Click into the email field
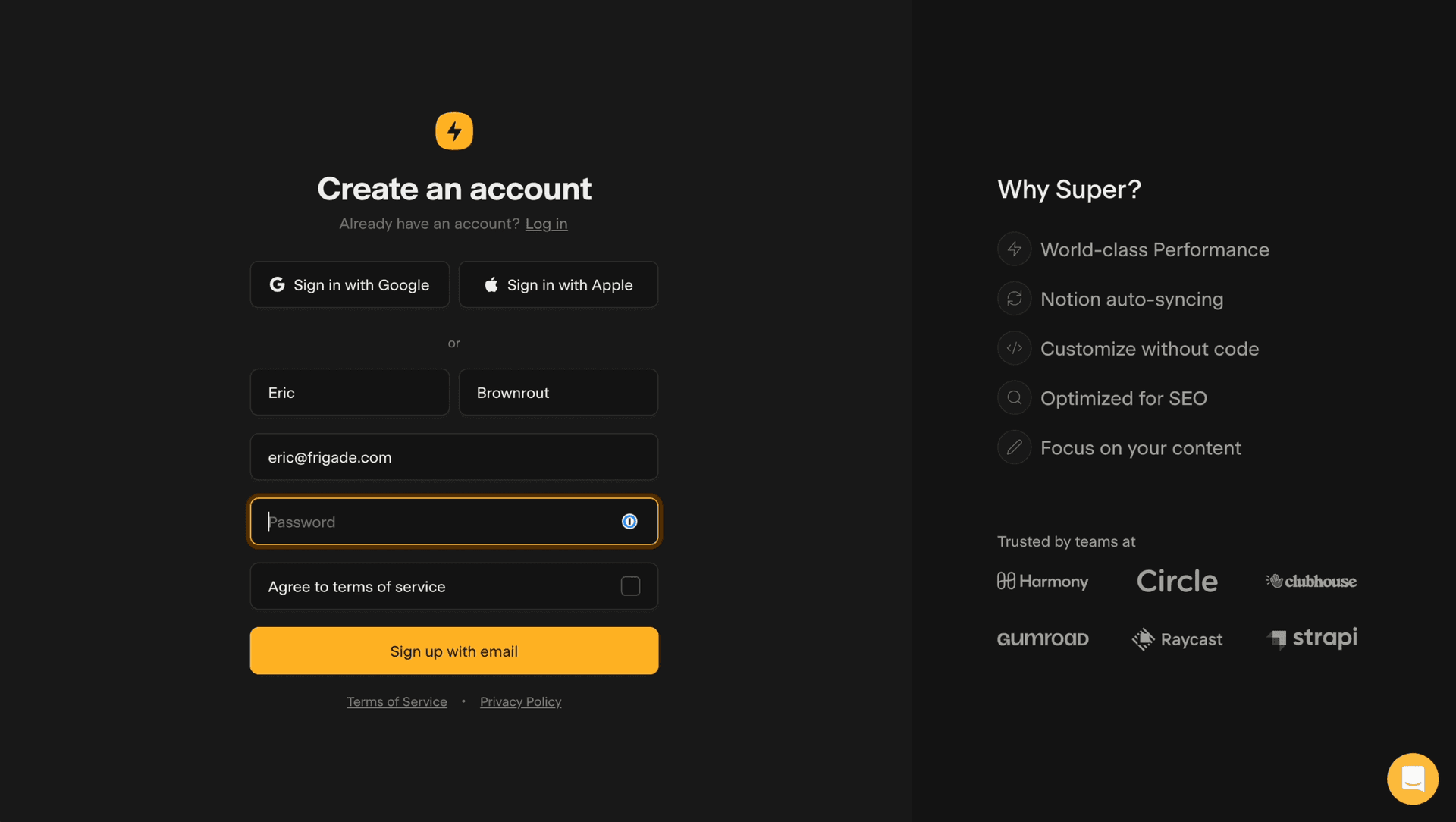Image resolution: width=1456 pixels, height=822 pixels. coord(453,457)
